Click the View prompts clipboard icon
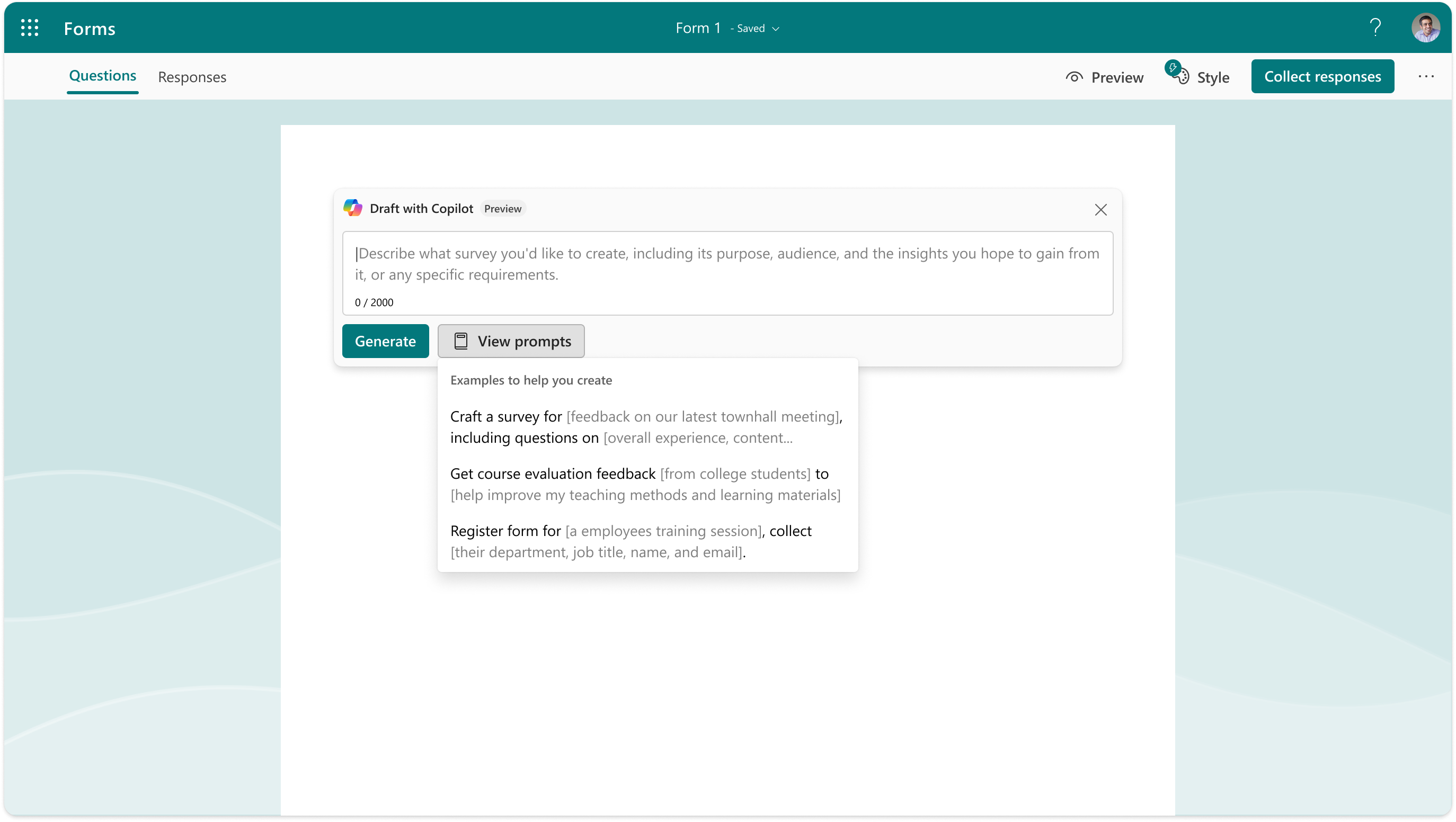 (x=461, y=340)
